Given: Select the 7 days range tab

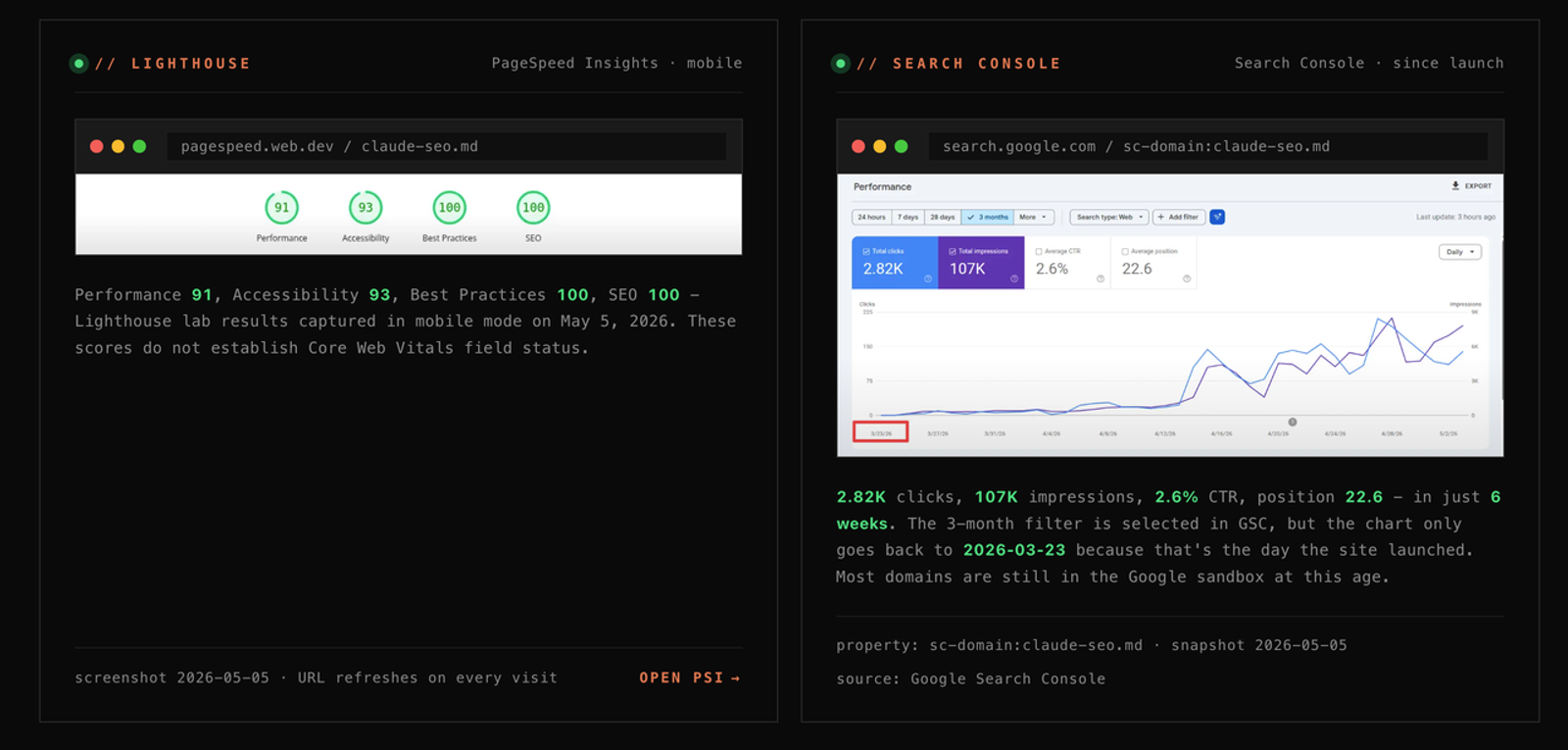Looking at the screenshot, I should (908, 218).
